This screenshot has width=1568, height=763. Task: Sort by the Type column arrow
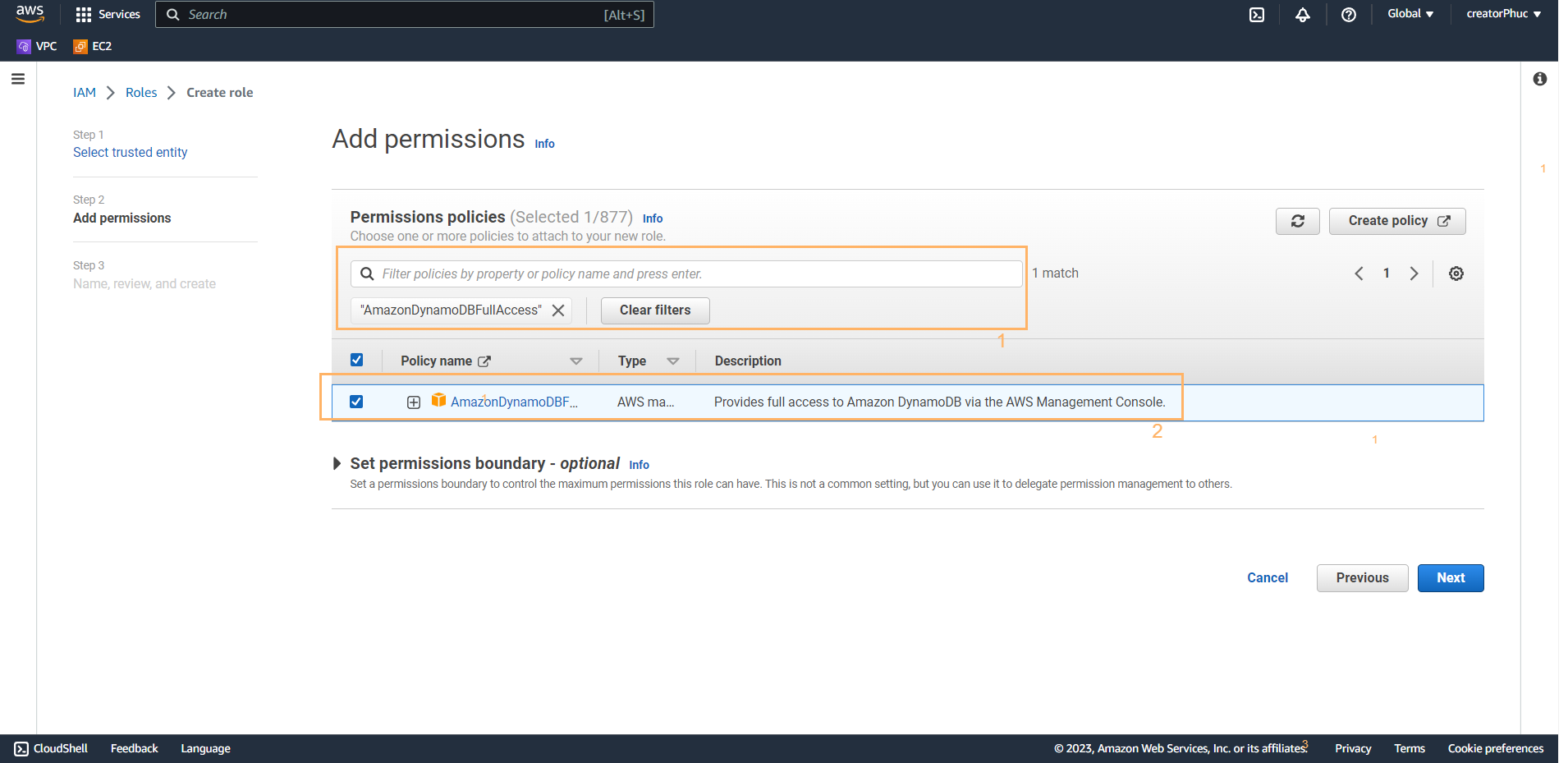pos(673,361)
